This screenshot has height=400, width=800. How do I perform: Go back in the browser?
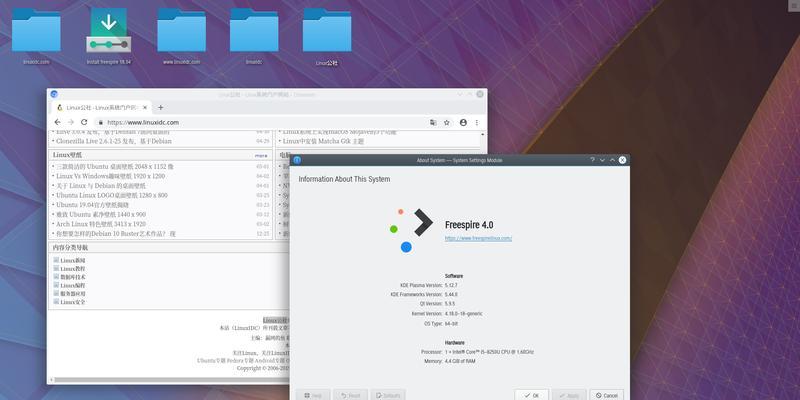tap(57, 122)
